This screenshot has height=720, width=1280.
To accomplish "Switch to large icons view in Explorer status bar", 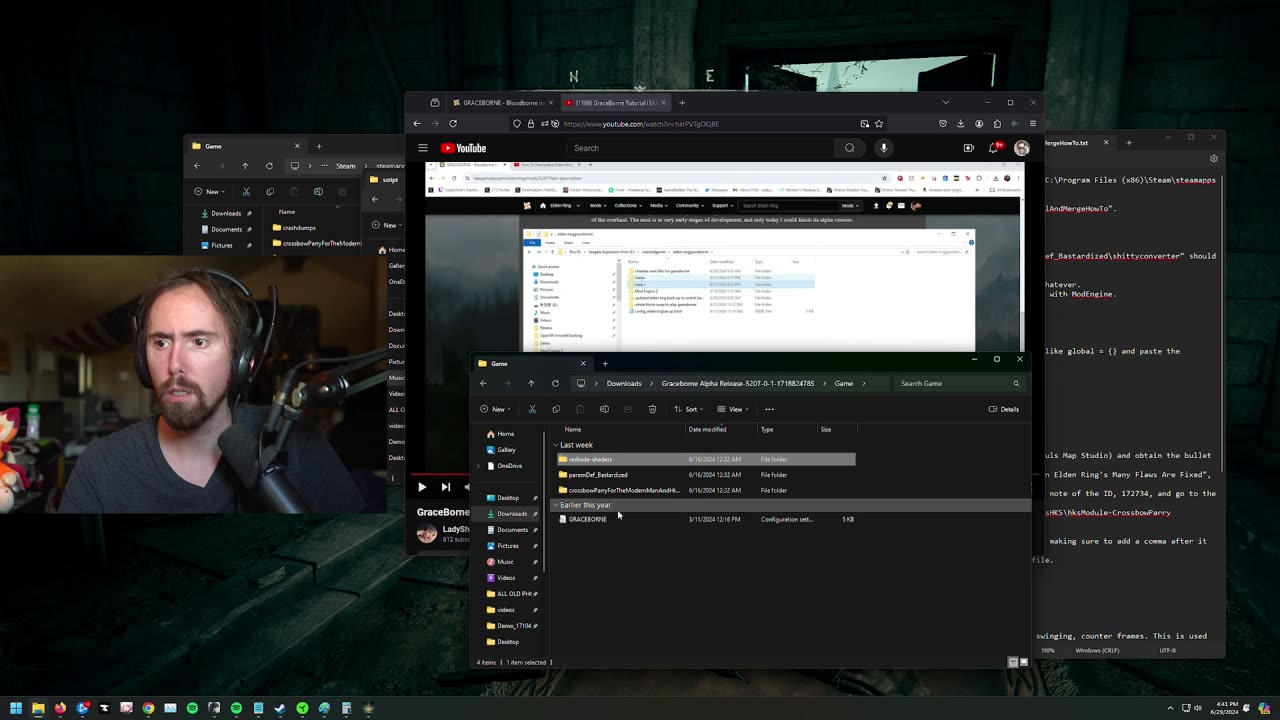I will click(1023, 662).
